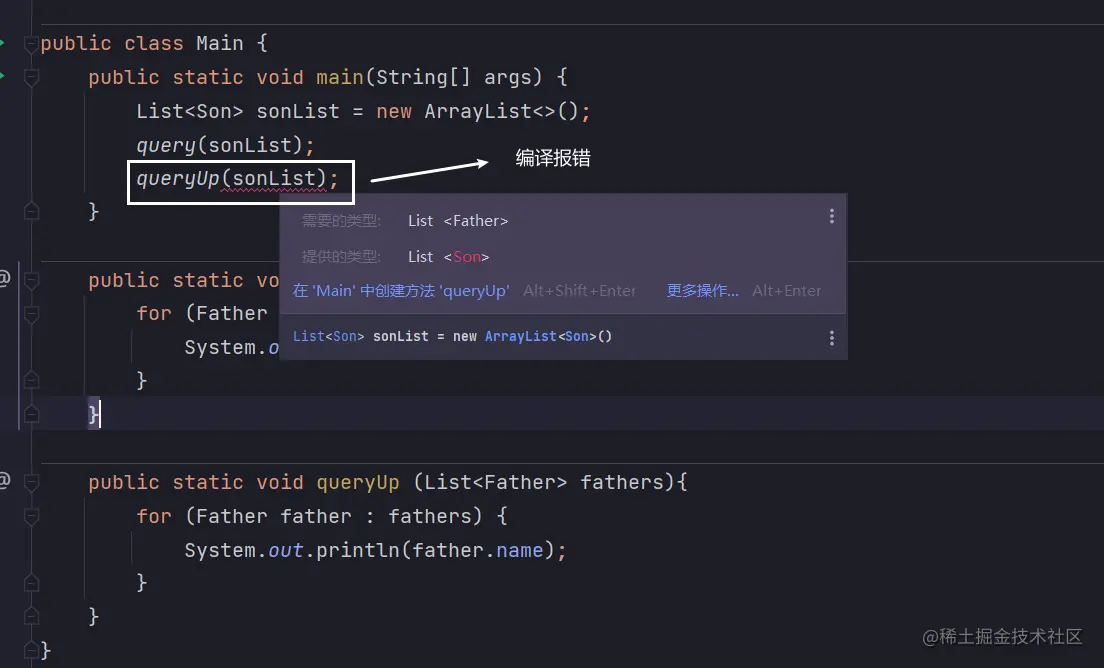Click List<Father> in the queryUp signature

pos(496,482)
